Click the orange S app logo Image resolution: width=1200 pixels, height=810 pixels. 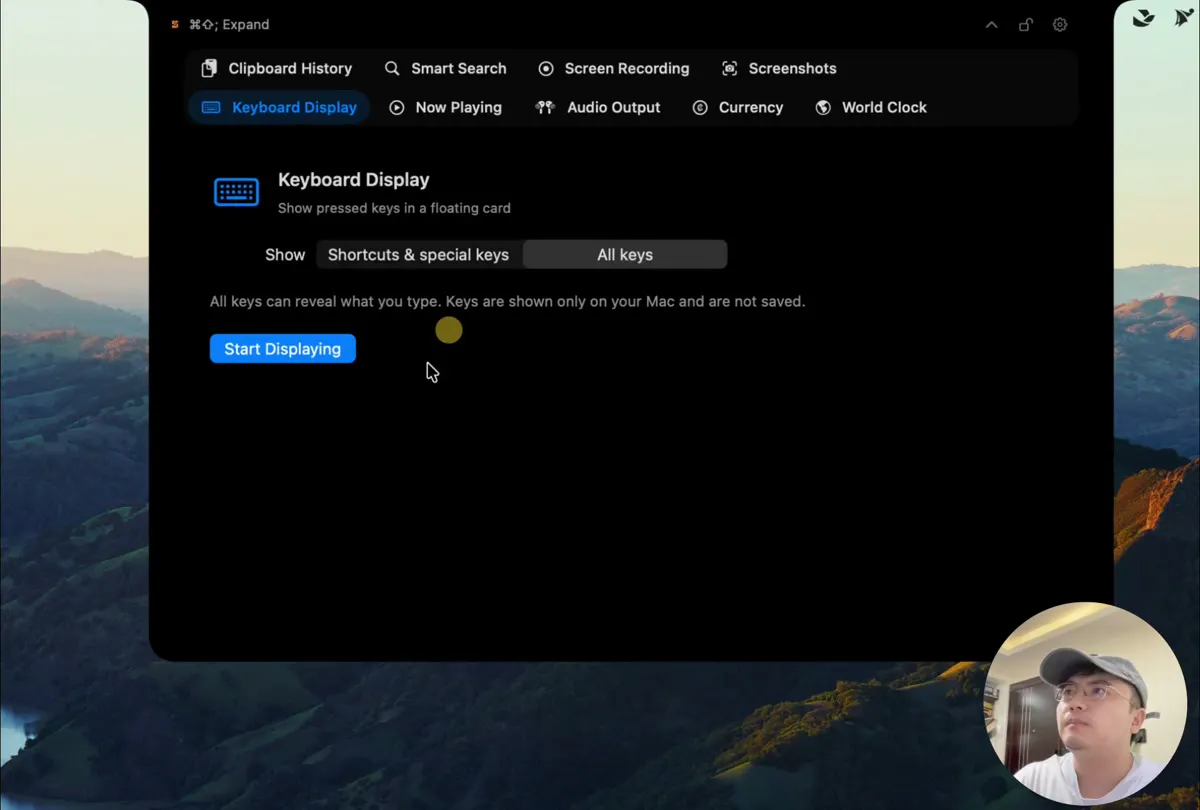coord(175,25)
